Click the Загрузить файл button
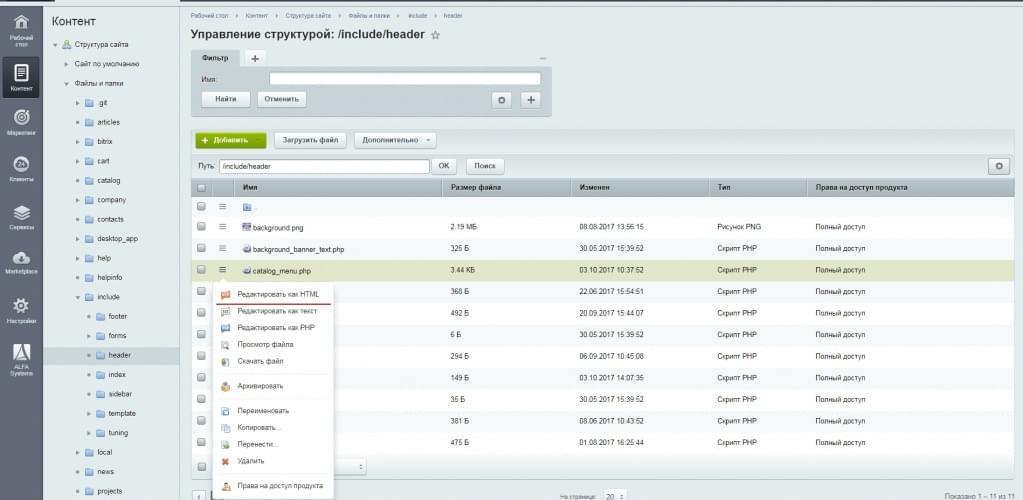 coord(310,141)
